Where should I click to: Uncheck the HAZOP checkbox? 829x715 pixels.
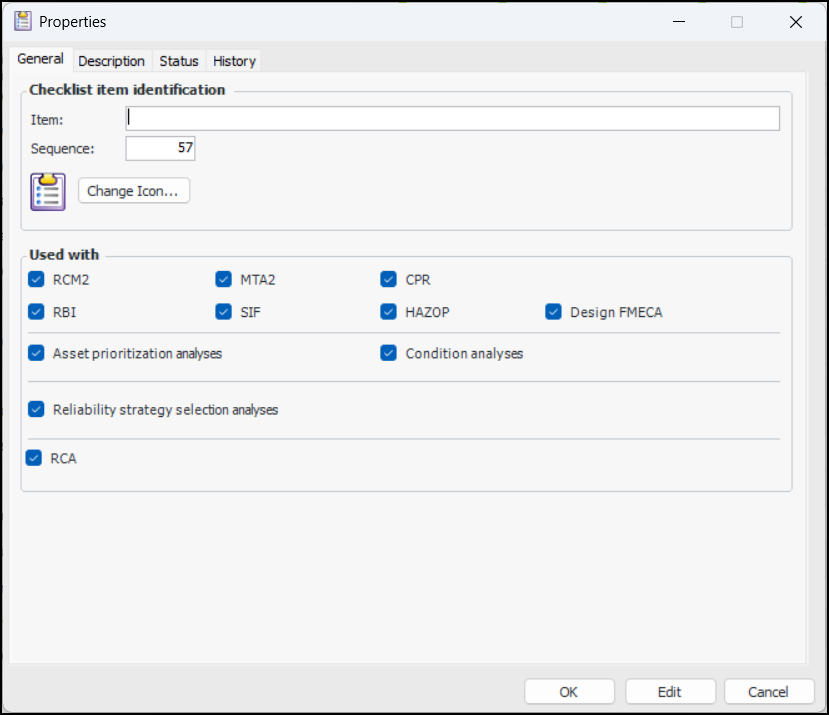389,312
